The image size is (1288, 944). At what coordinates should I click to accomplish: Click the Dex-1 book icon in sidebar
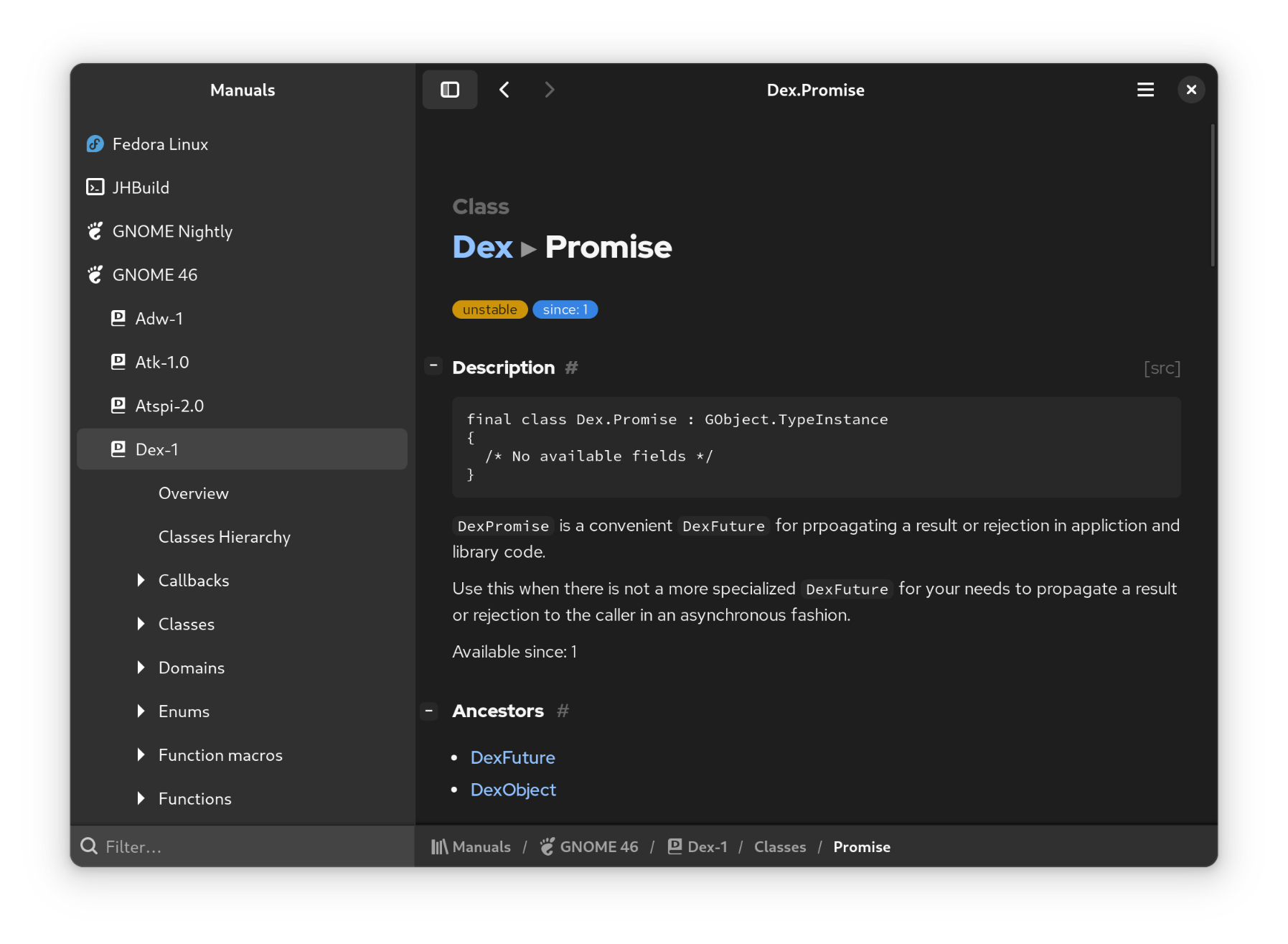point(118,449)
